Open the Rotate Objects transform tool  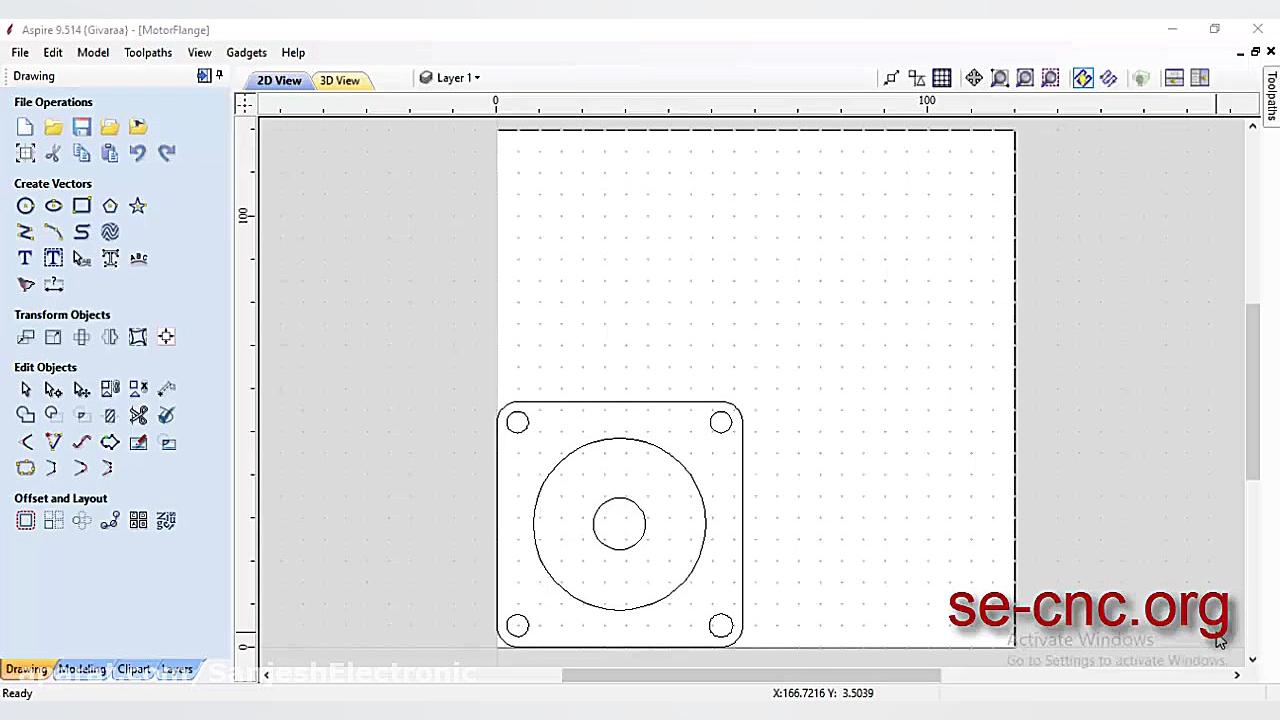pos(82,337)
